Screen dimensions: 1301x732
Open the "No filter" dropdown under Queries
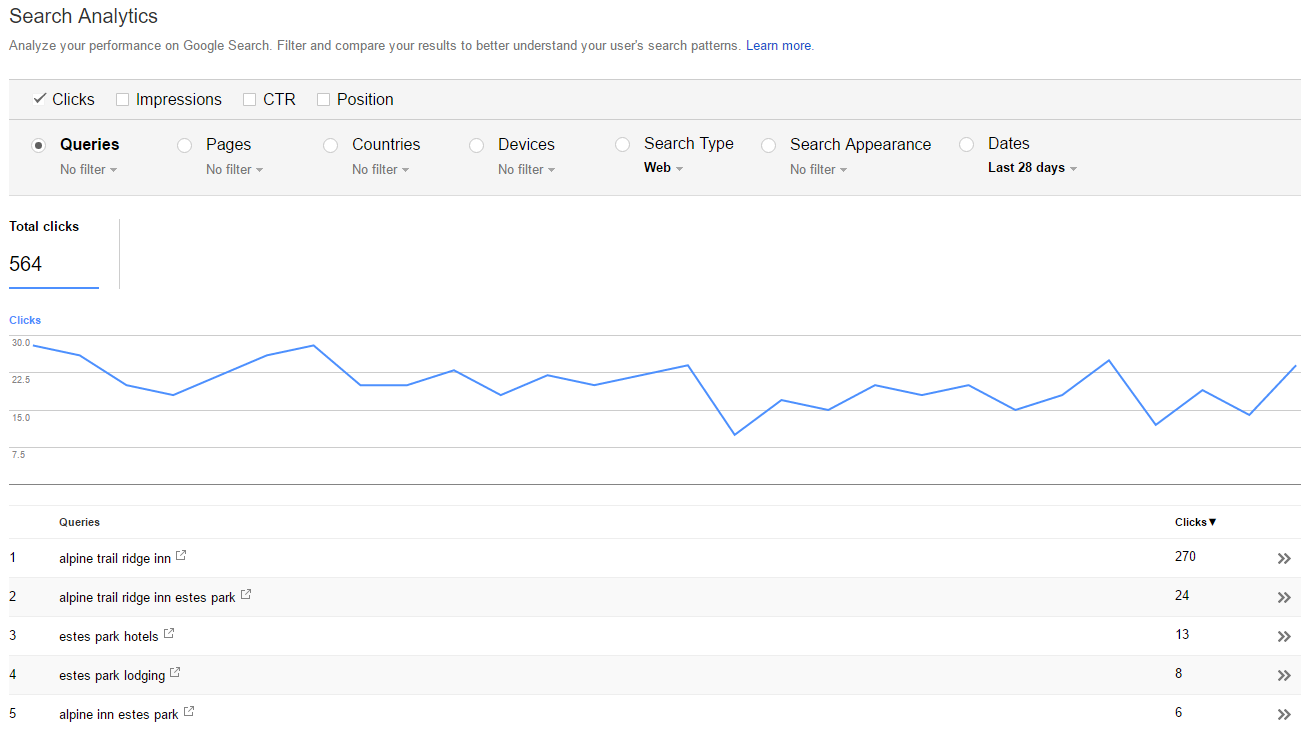pyautogui.click(x=88, y=169)
